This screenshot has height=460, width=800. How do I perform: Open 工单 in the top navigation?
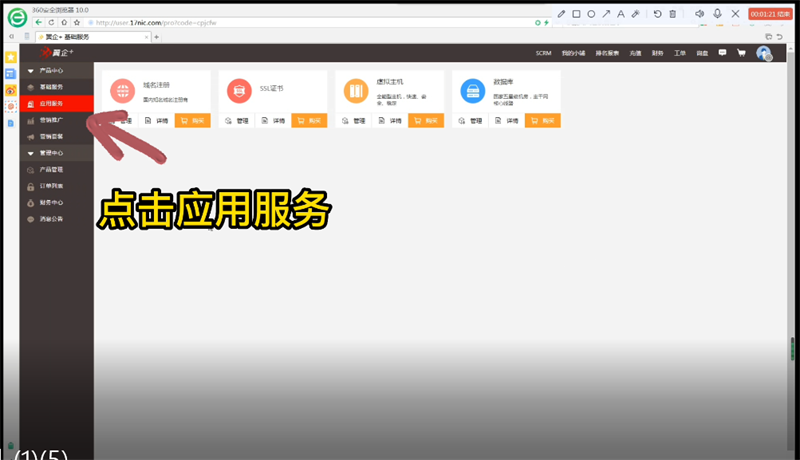(680, 53)
